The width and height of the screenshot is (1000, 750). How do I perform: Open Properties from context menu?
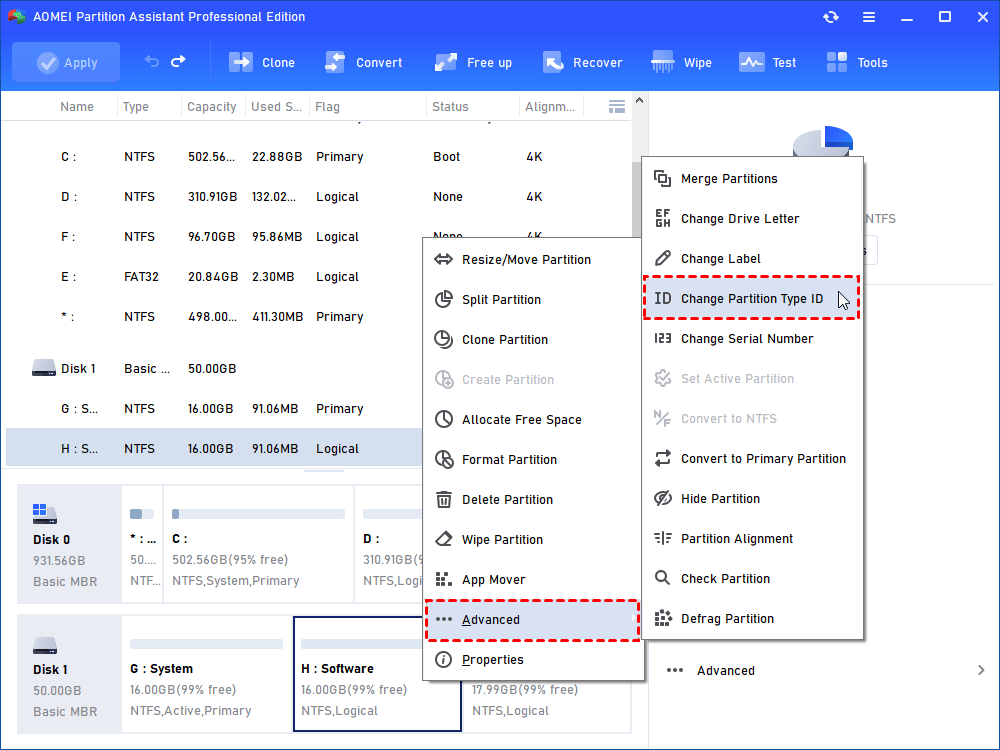(x=533, y=659)
